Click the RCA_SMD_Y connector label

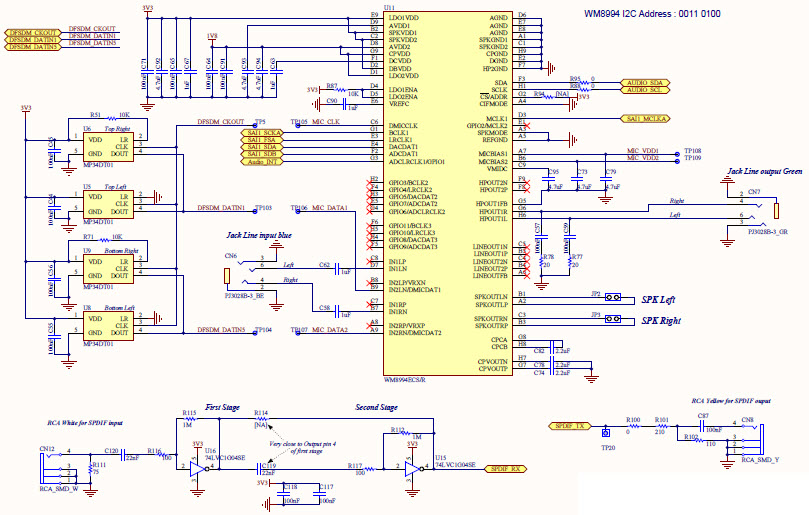point(760,460)
